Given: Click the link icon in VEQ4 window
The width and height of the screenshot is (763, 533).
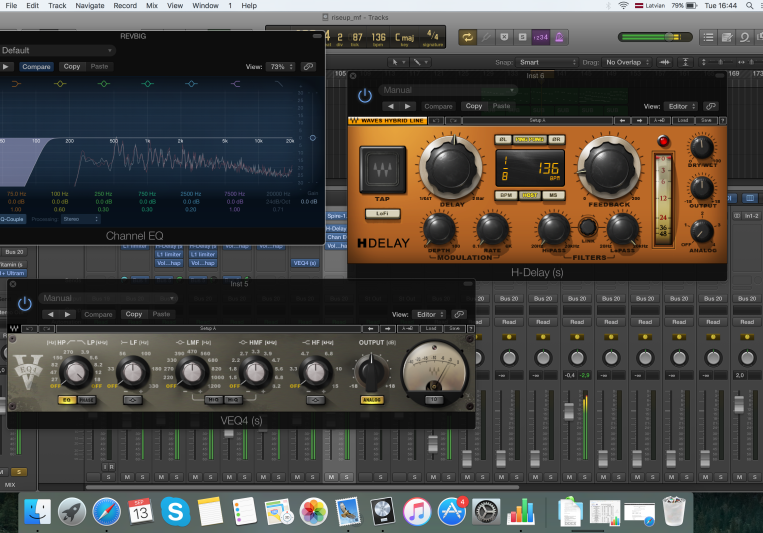Looking at the screenshot, I should [459, 314].
